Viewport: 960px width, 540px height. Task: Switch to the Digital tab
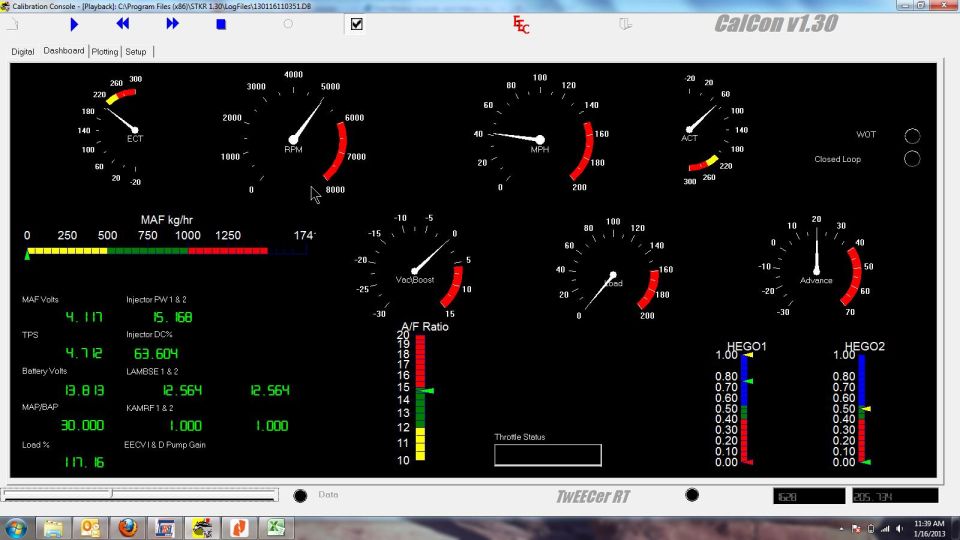(23, 52)
